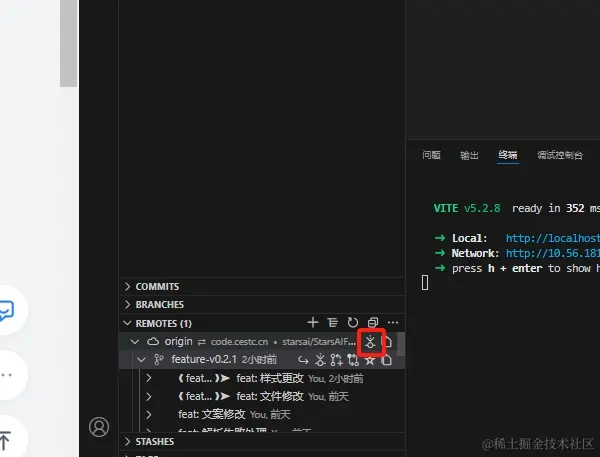Viewport: 600px width, 457px height.
Task: Open the Network http://10.56.181 link
Action: [553, 253]
